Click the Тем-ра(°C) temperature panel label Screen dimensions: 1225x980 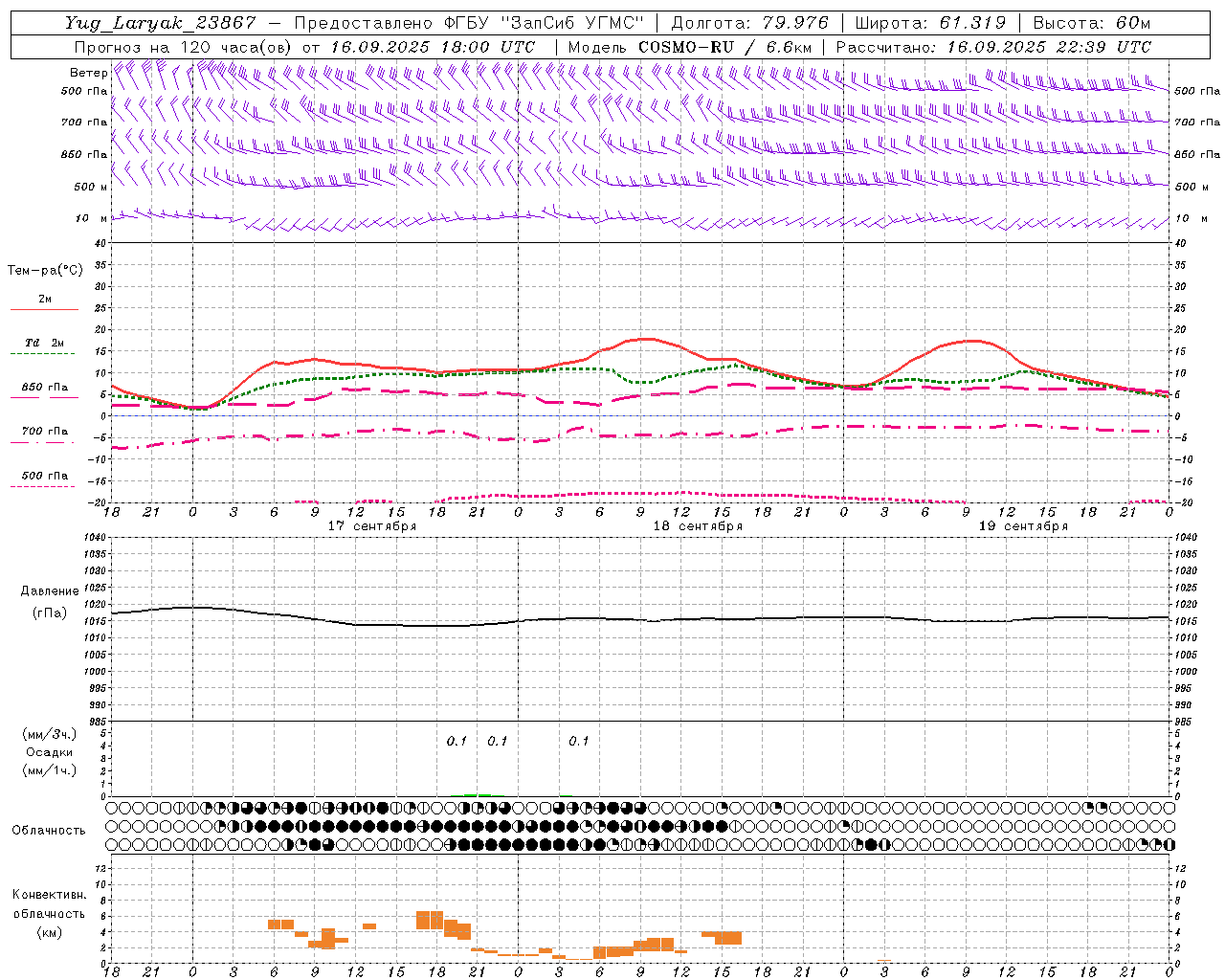point(45,270)
